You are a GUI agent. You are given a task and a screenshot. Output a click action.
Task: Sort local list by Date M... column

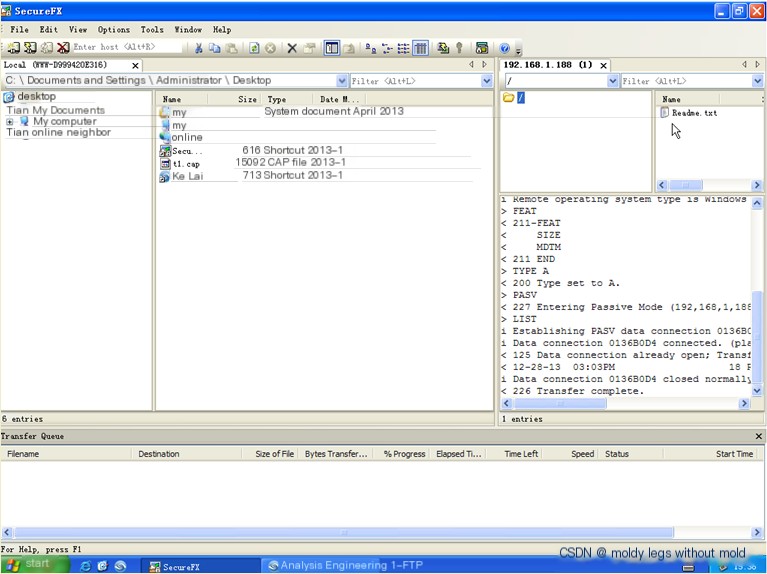coord(339,99)
